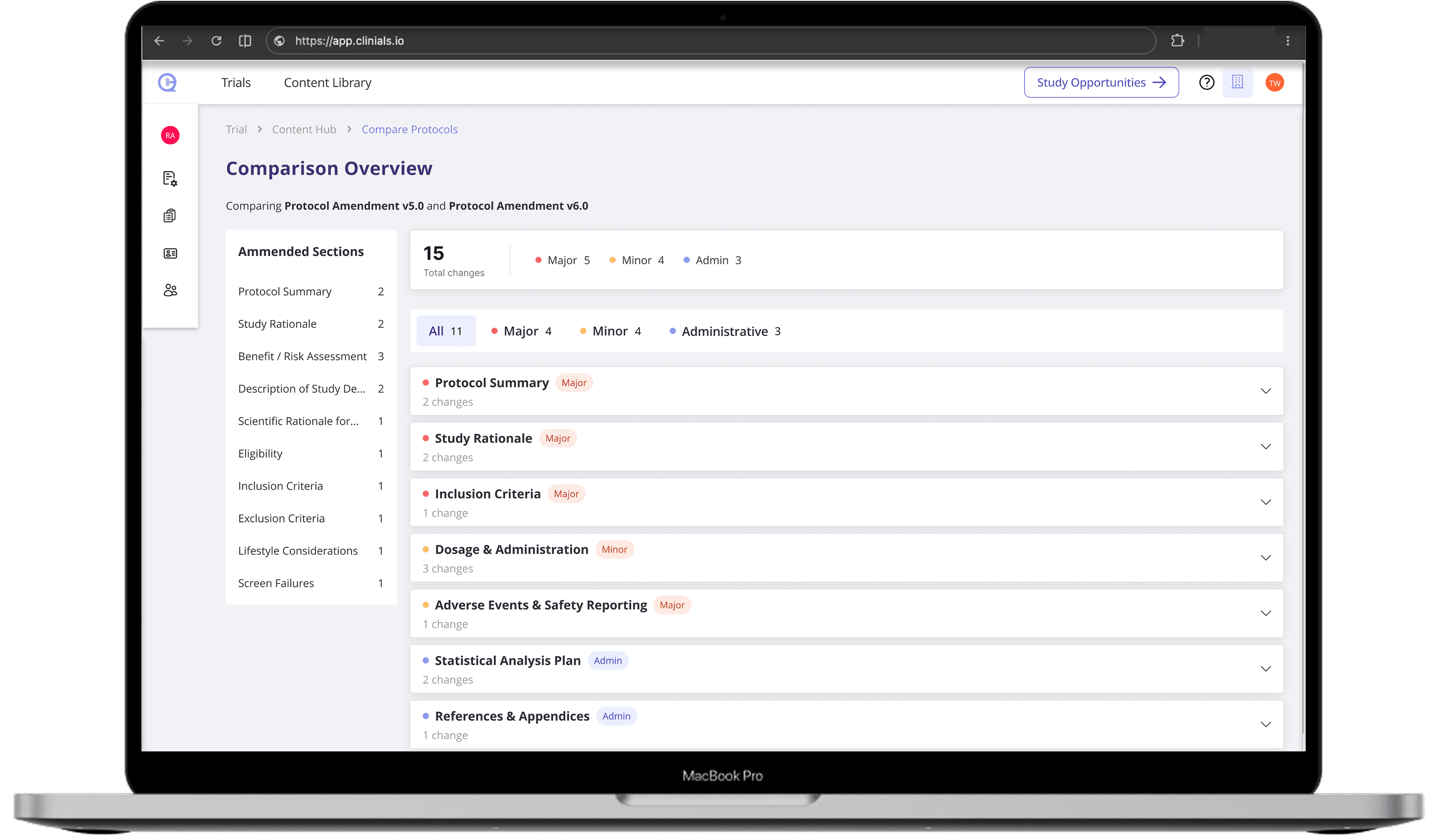Click "3 changes" under Dosage & Administration

pyautogui.click(x=448, y=569)
